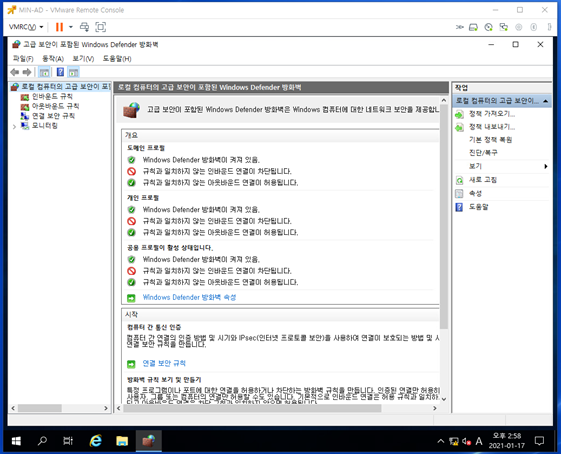Click the green arrow icon beside 연결 보안 규칙 link
Image resolution: width=561 pixels, height=454 pixels.
131,364
